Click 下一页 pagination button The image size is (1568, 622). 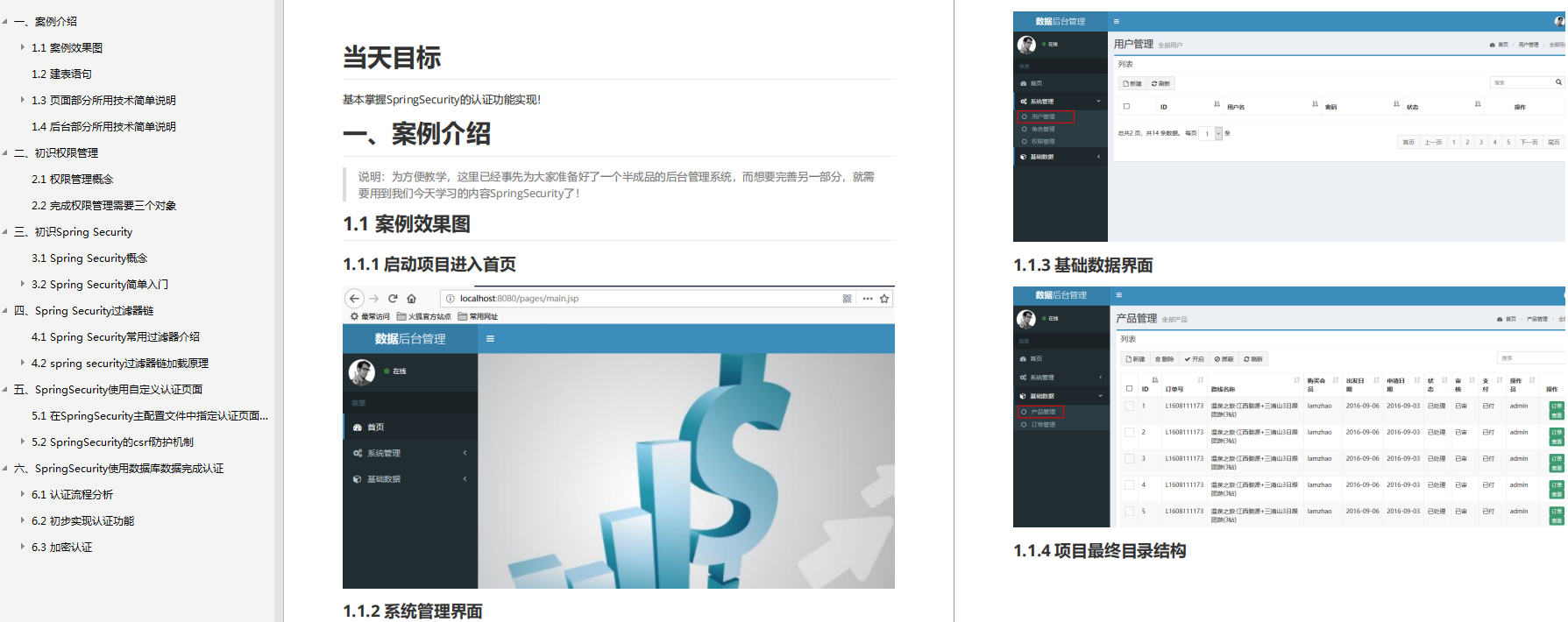tap(1529, 142)
